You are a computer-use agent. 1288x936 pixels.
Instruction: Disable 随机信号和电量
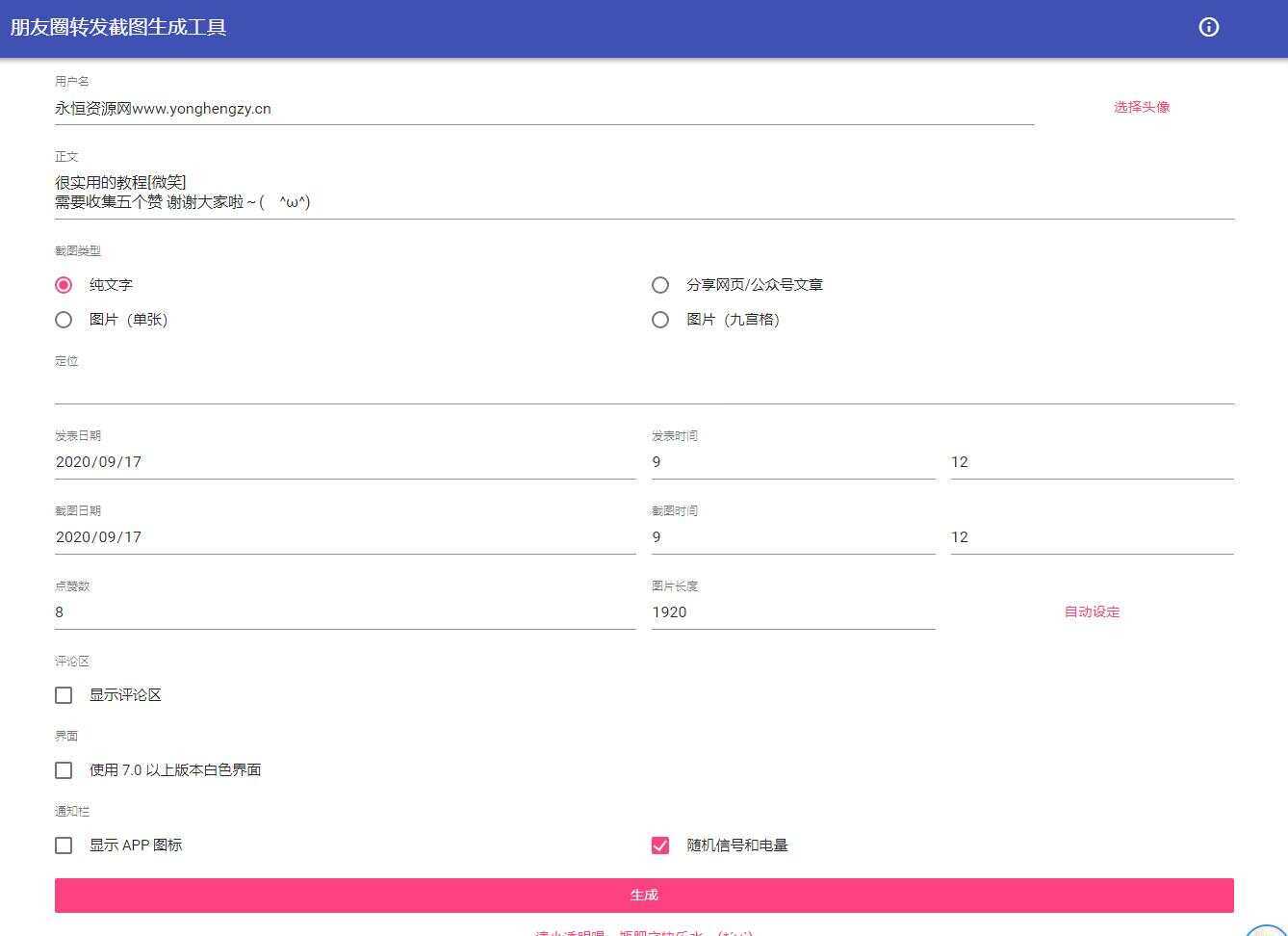(x=660, y=845)
